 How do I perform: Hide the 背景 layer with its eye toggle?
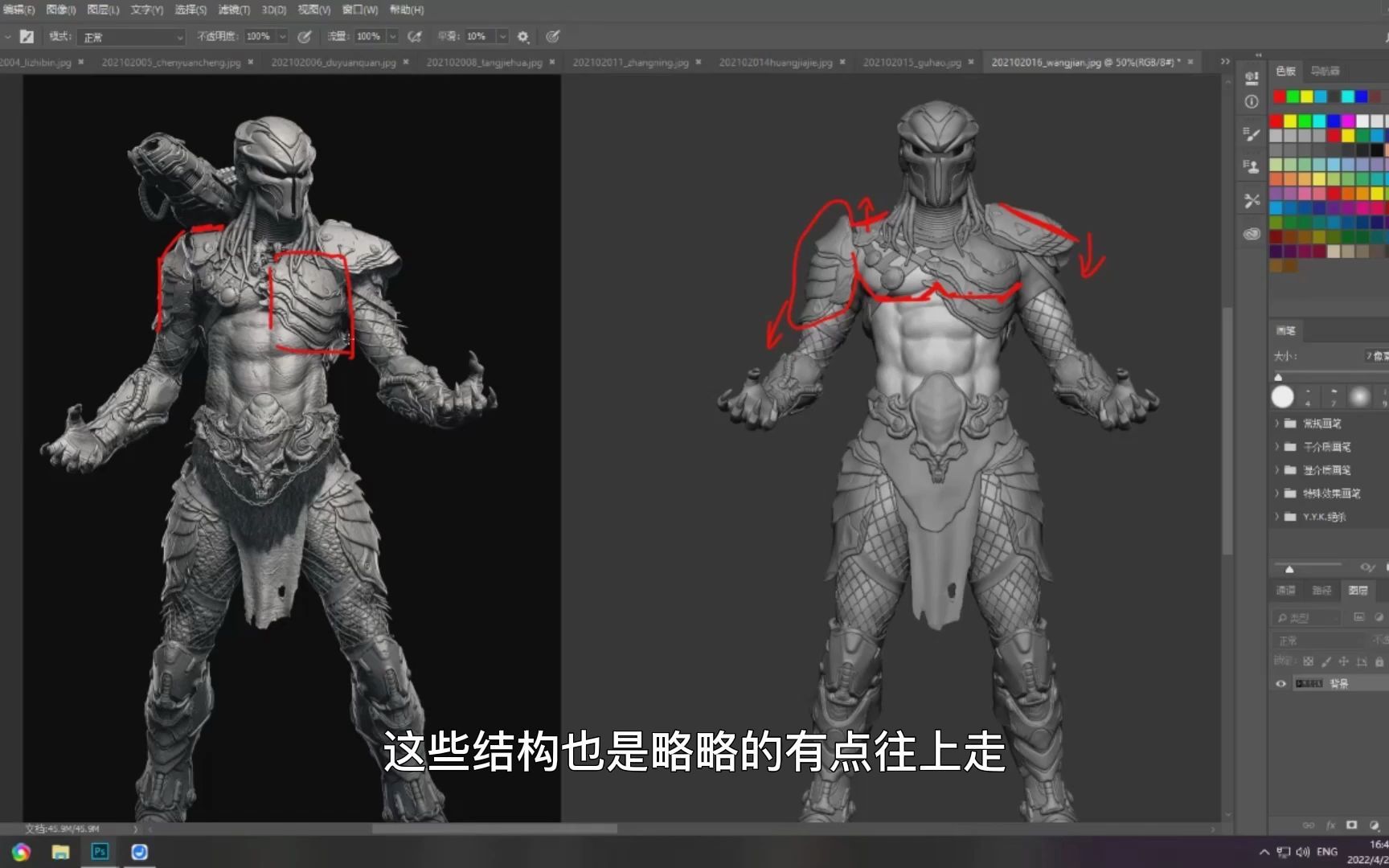point(1280,684)
